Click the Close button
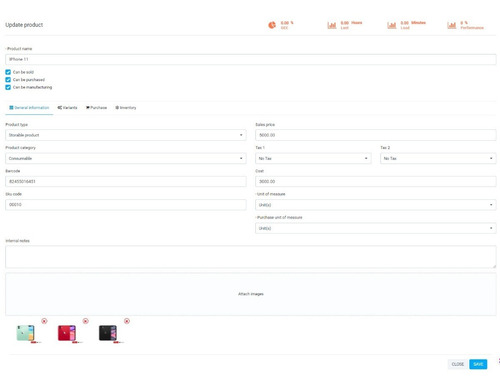The image size is (500, 388). 458,364
